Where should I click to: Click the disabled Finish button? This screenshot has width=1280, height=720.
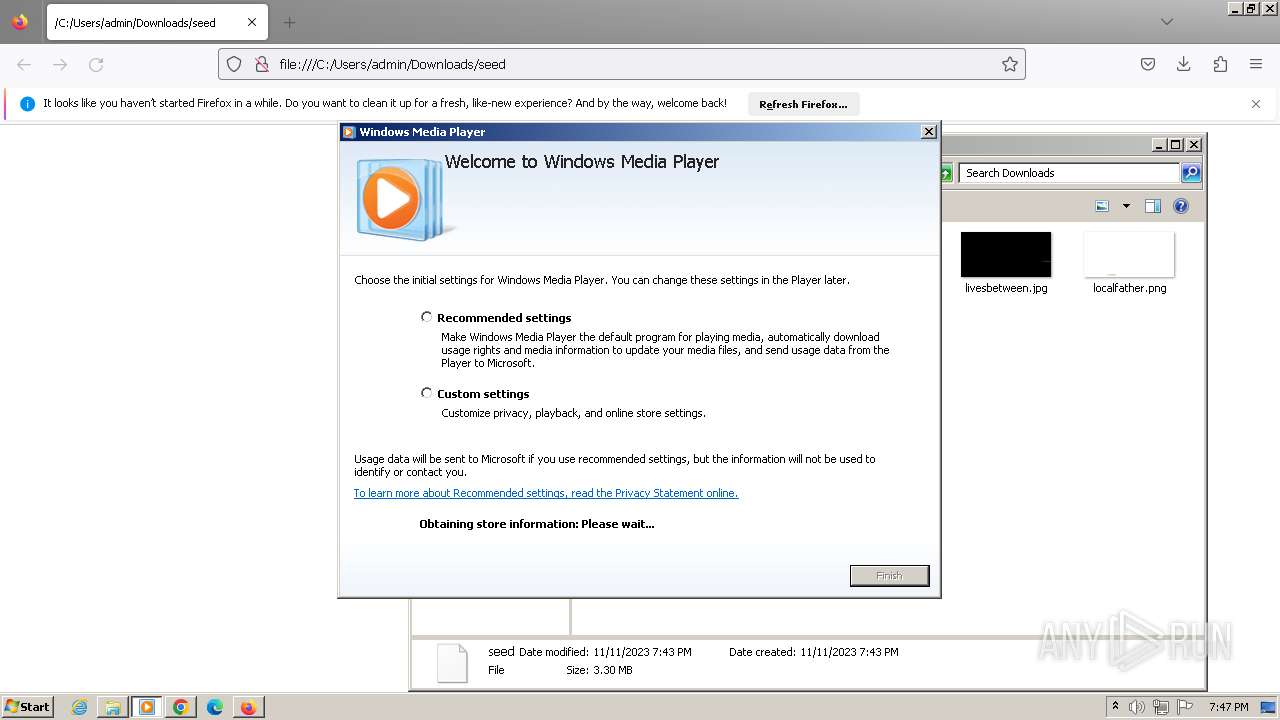pyautogui.click(x=889, y=575)
